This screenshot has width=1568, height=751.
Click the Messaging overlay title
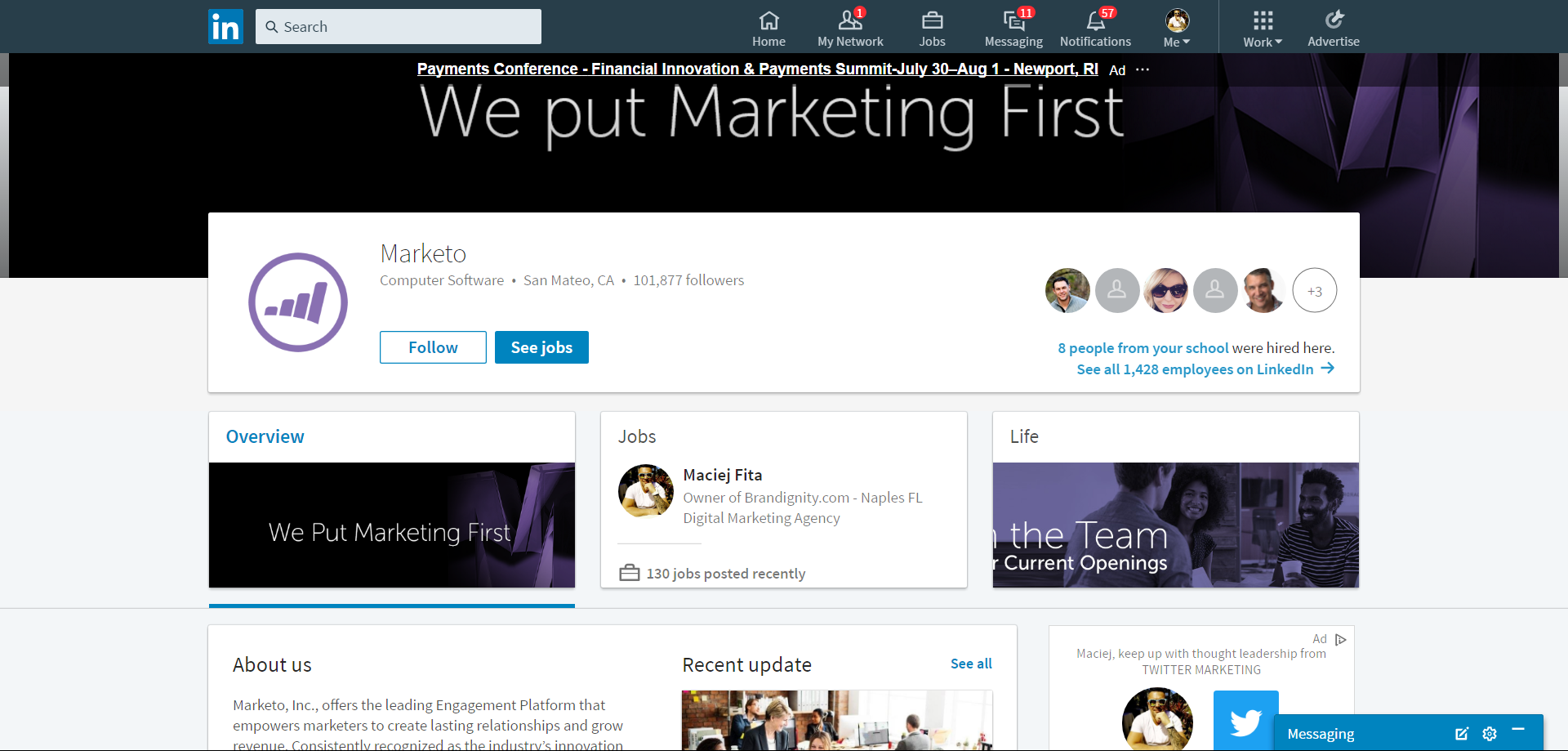click(x=1321, y=734)
